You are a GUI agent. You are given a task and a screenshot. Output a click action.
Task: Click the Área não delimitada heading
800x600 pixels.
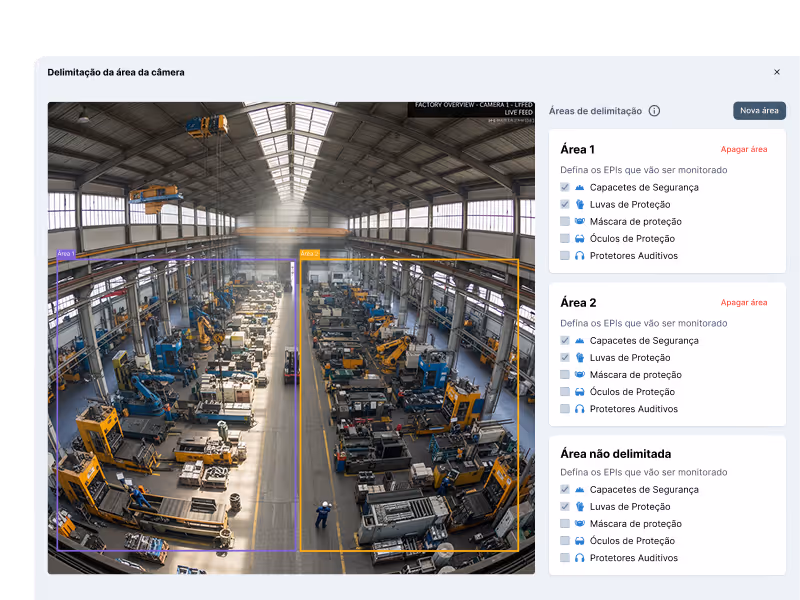(615, 454)
